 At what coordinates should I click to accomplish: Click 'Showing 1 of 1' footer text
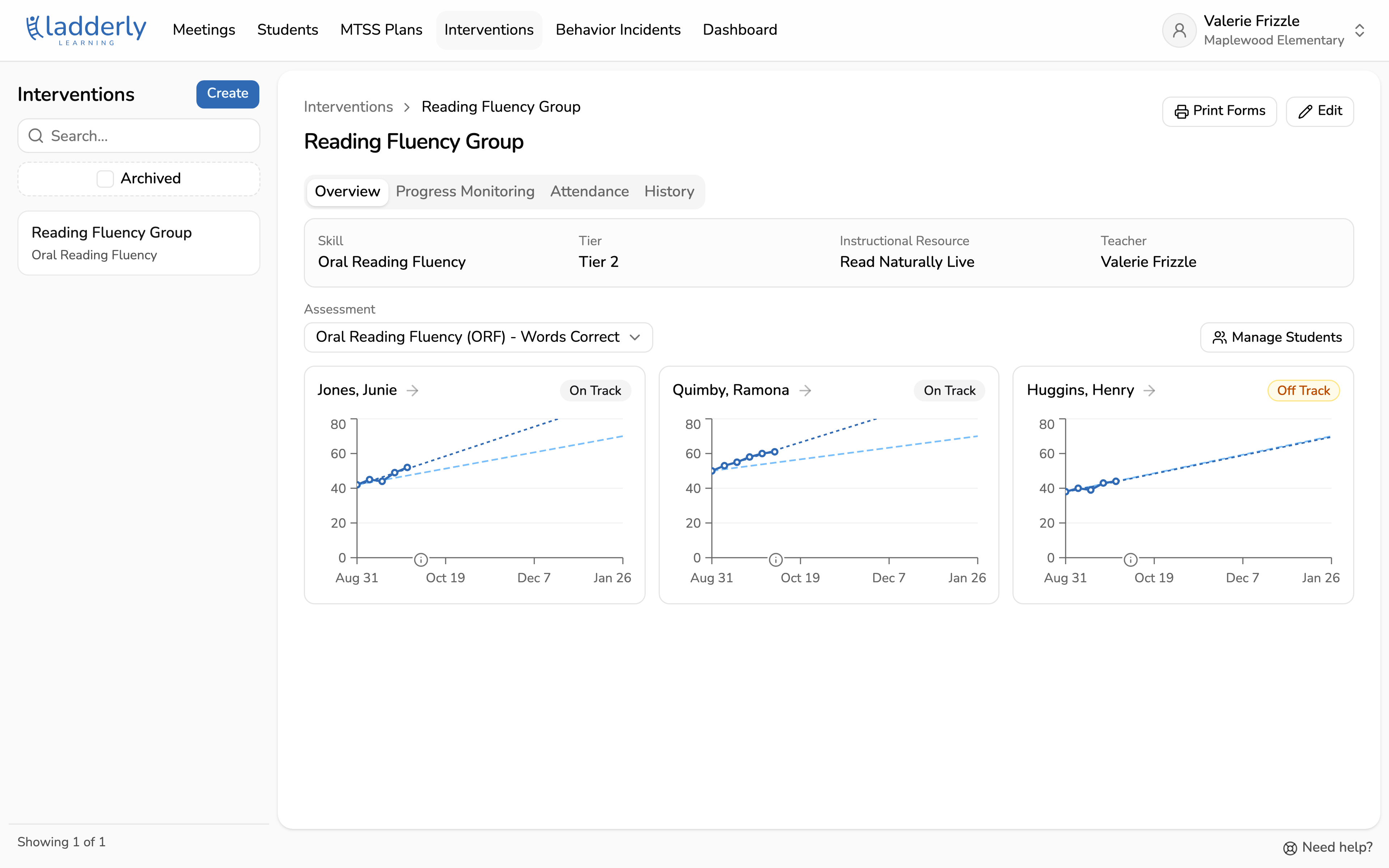[61, 842]
